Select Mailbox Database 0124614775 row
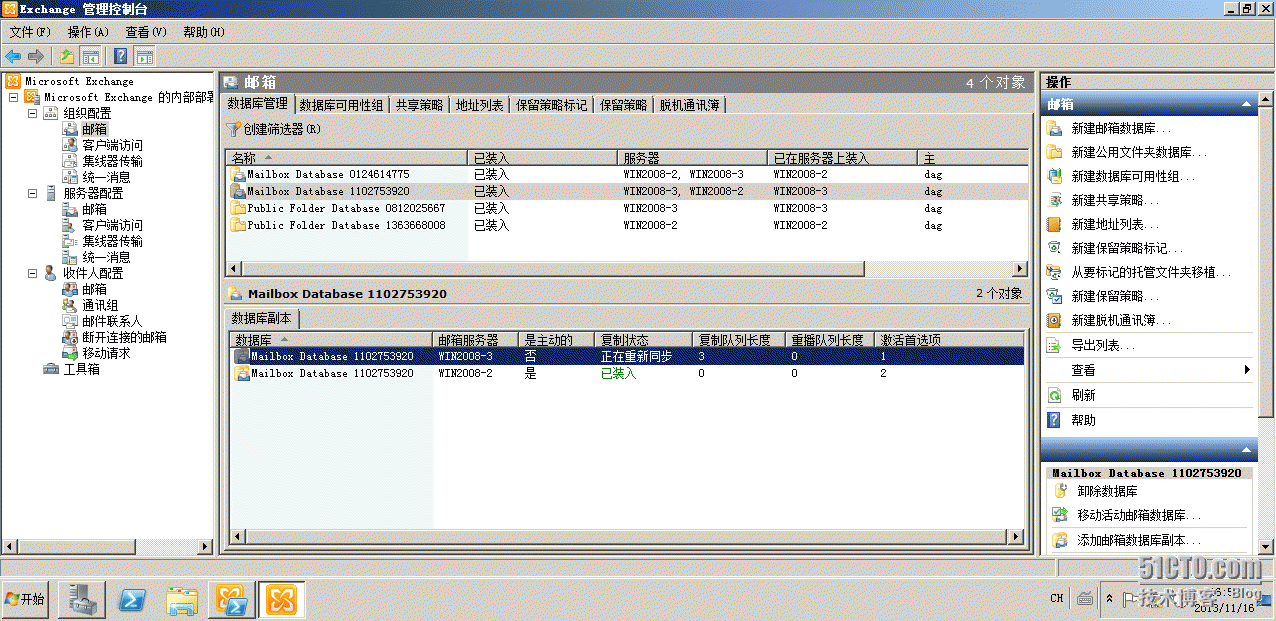This screenshot has height=621, width=1276. pos(627,174)
